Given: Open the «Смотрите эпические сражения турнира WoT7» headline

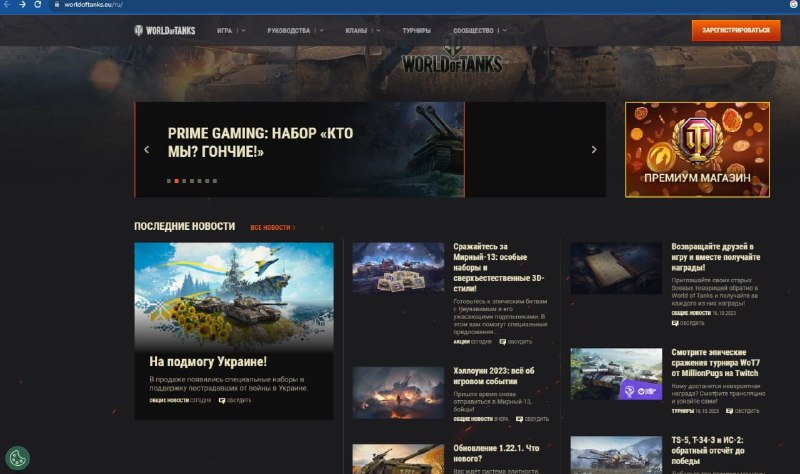Looking at the screenshot, I should (x=716, y=363).
